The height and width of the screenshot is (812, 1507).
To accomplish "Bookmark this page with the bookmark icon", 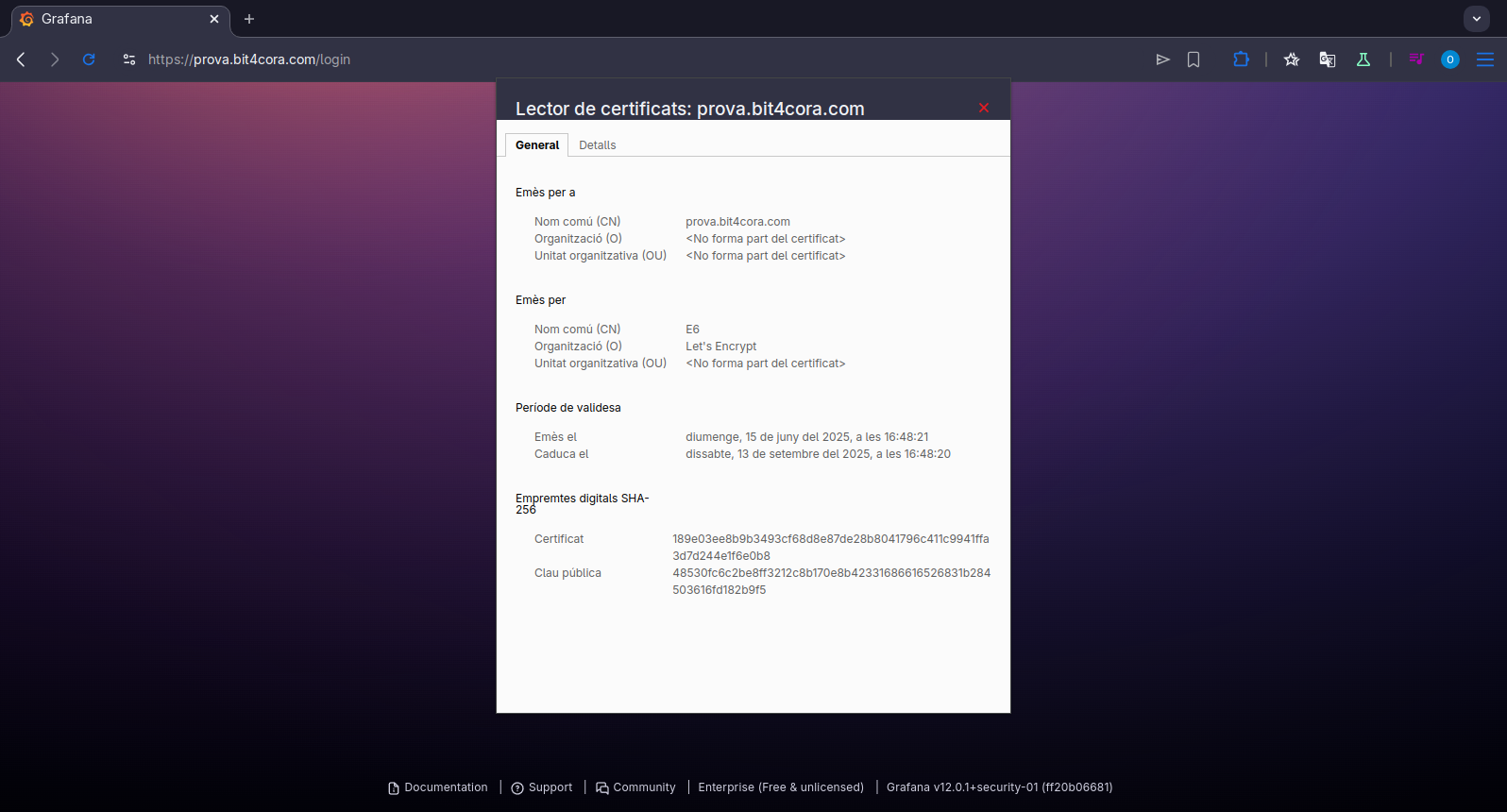I will point(1194,59).
